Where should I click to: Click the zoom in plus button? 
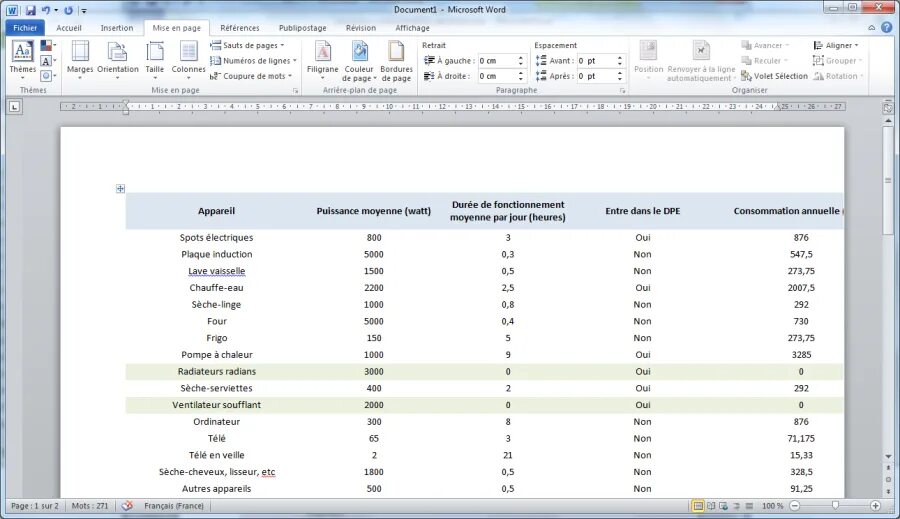point(875,506)
